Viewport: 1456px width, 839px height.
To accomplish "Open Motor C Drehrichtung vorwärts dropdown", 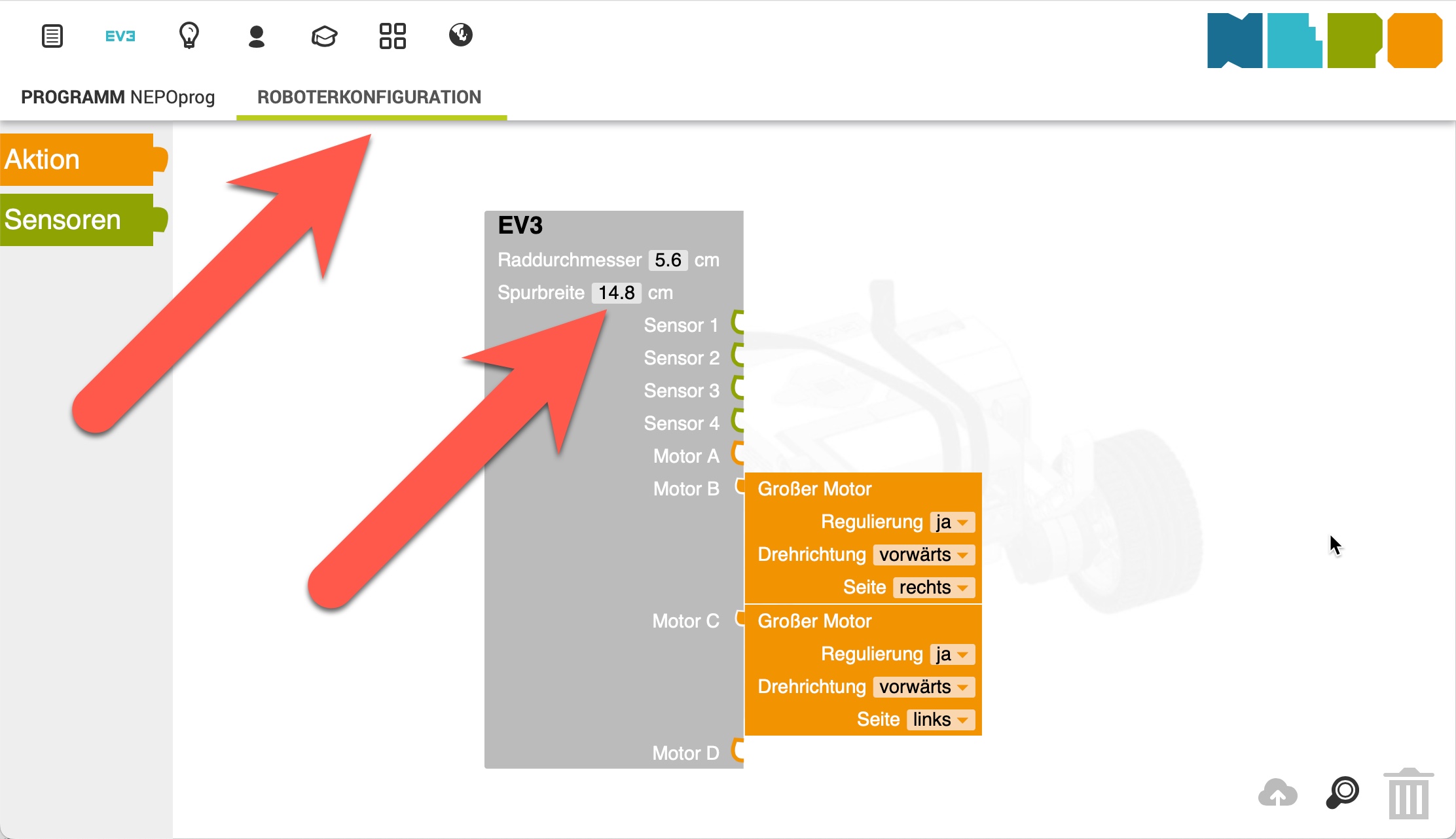I will (x=924, y=687).
